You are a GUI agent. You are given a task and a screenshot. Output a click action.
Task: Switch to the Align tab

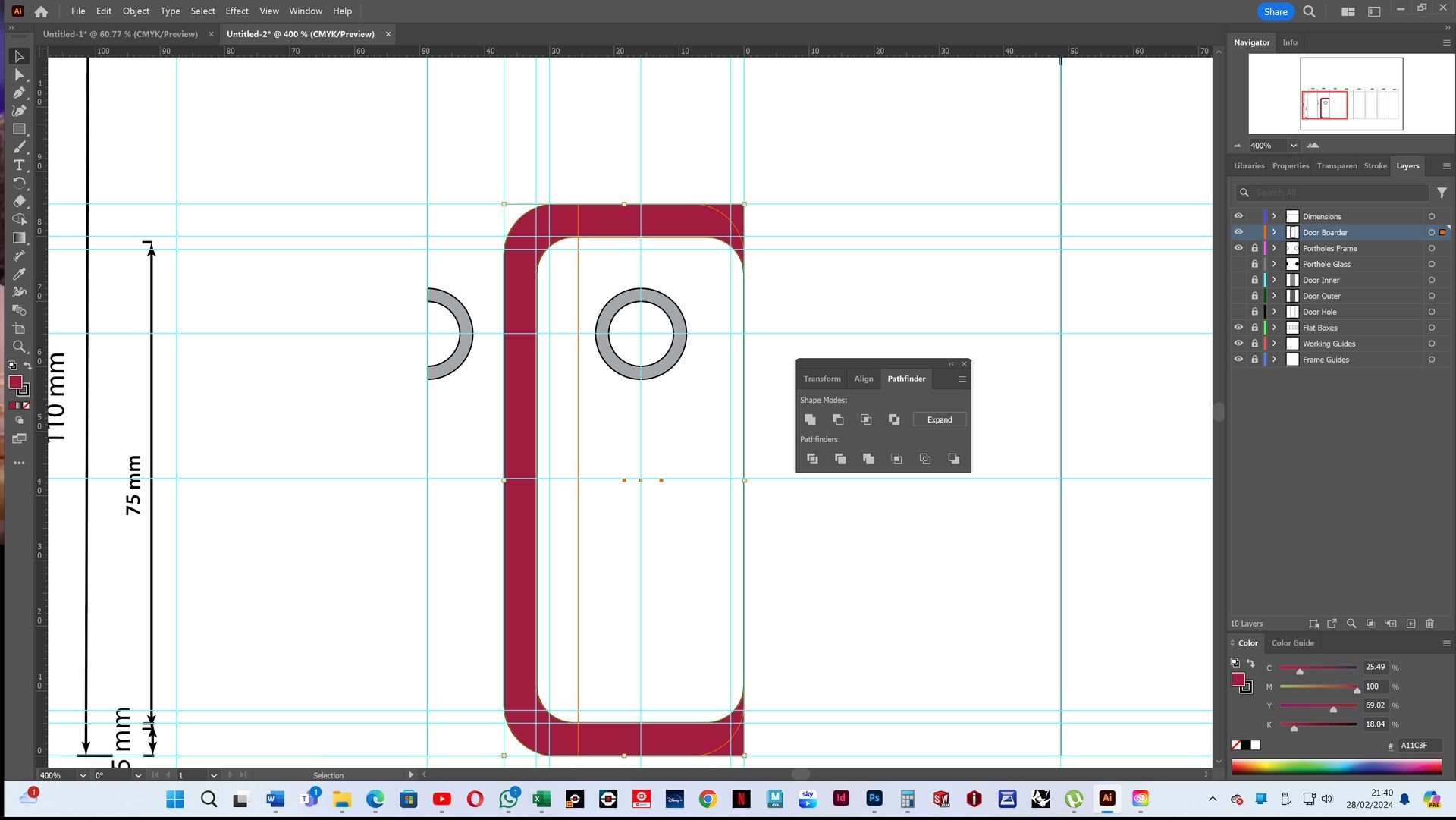pyautogui.click(x=863, y=379)
